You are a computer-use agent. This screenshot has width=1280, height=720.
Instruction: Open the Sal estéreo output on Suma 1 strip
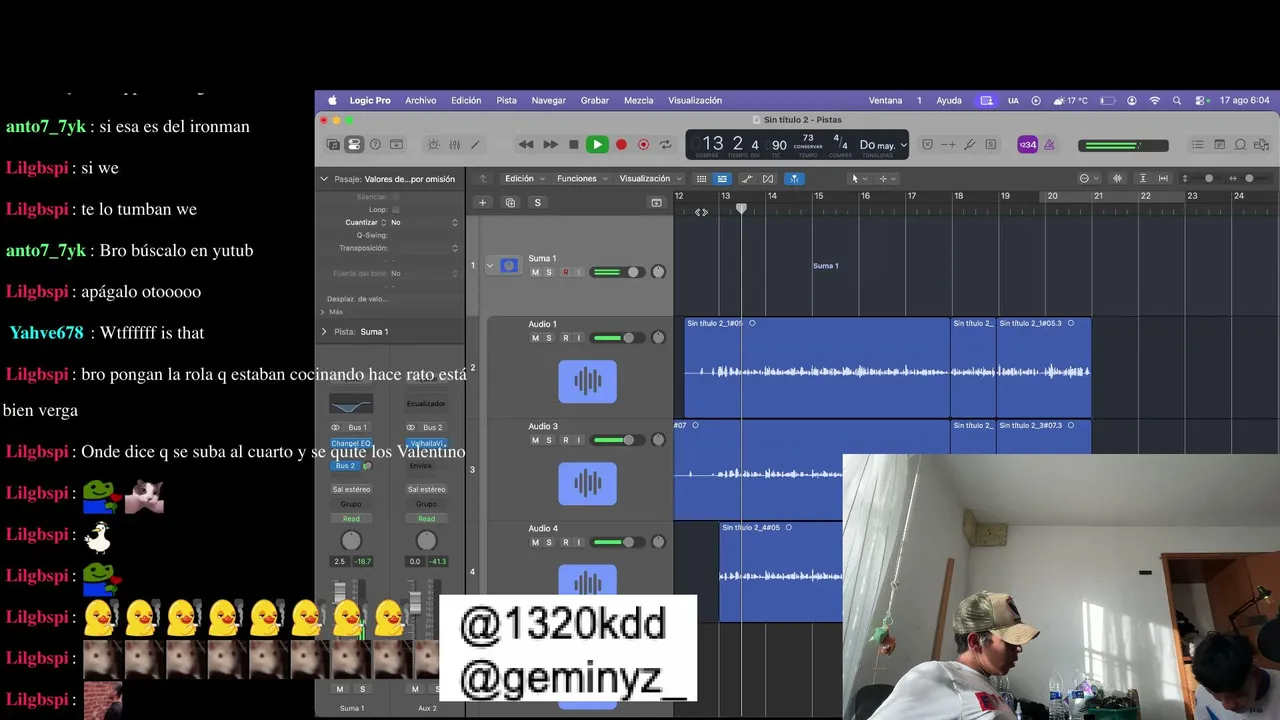(351, 489)
